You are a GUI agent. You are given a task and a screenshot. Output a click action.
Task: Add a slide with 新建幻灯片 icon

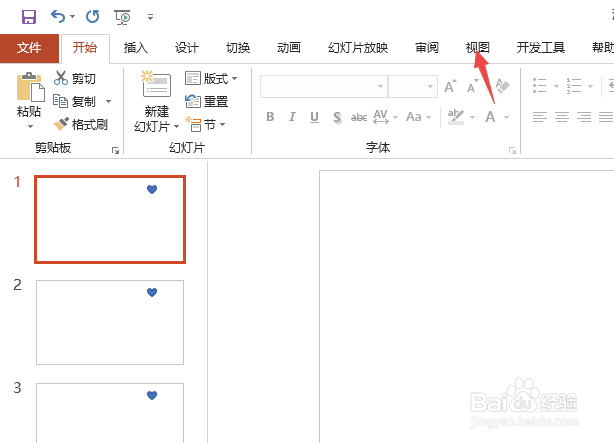(157, 84)
